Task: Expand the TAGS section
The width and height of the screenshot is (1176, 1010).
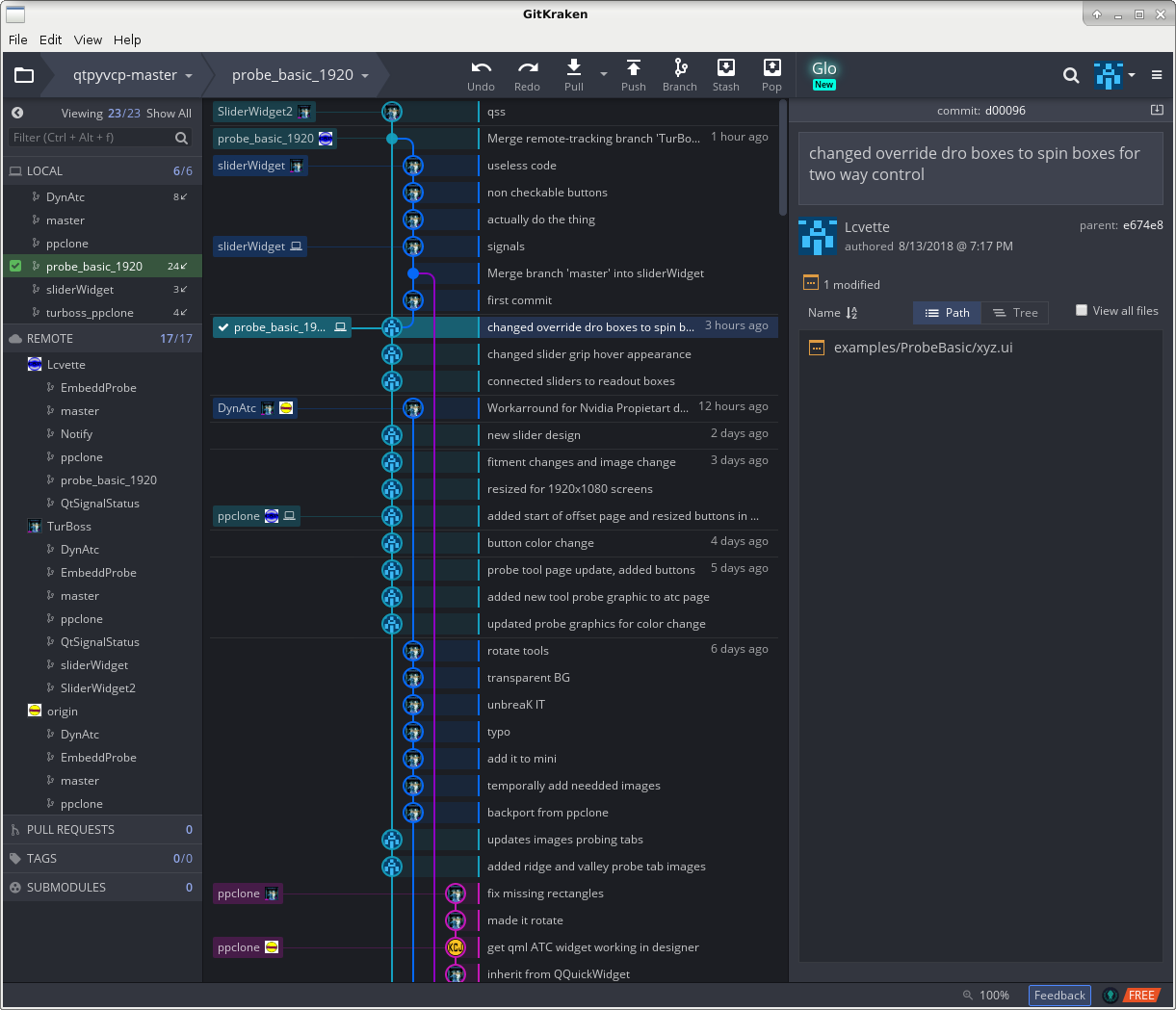Action: 101,858
